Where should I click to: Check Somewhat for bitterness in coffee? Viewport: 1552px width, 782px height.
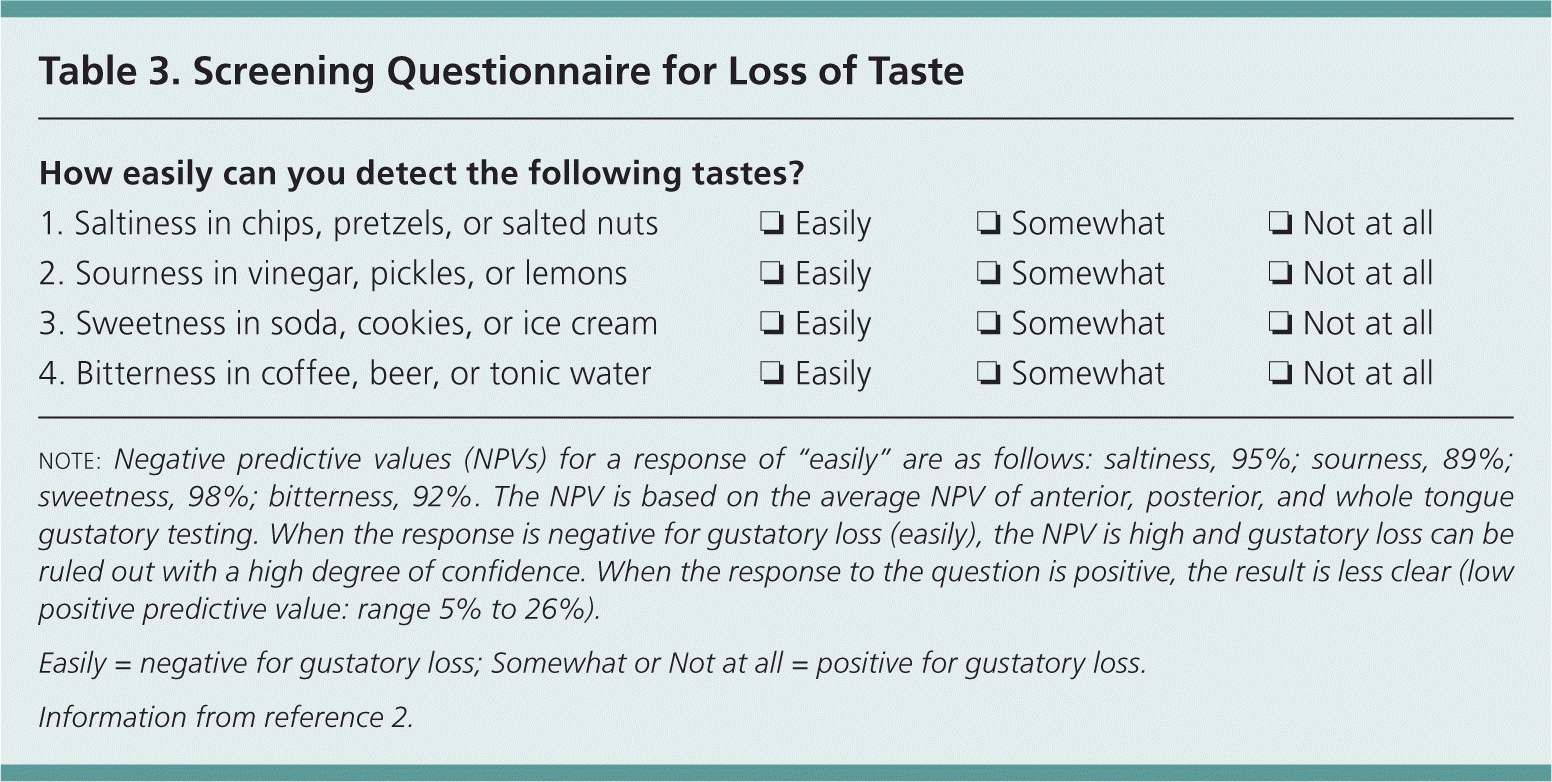tap(987, 374)
